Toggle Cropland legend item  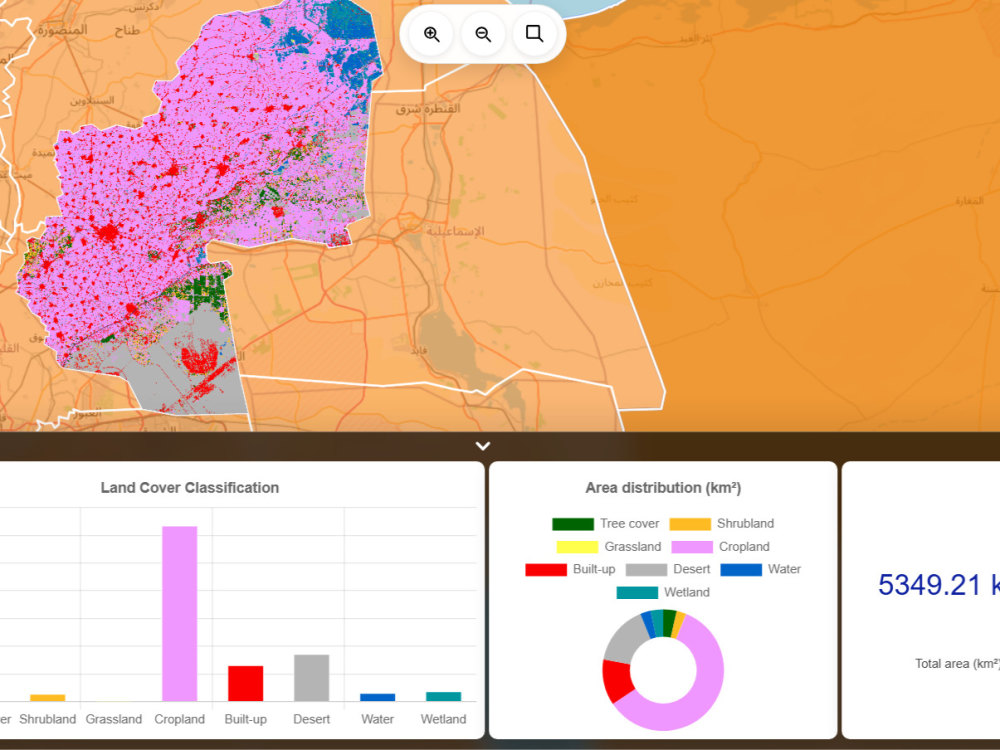point(721,547)
